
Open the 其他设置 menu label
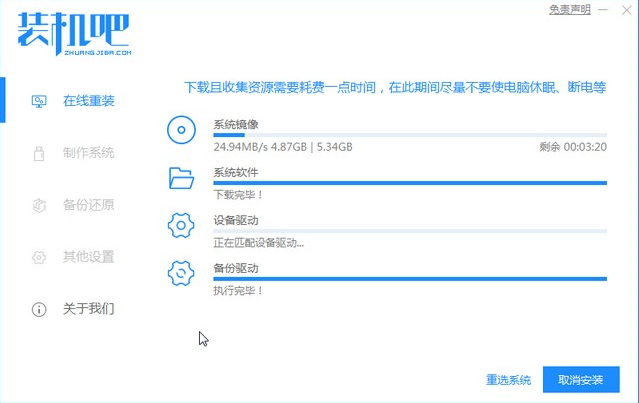88,257
